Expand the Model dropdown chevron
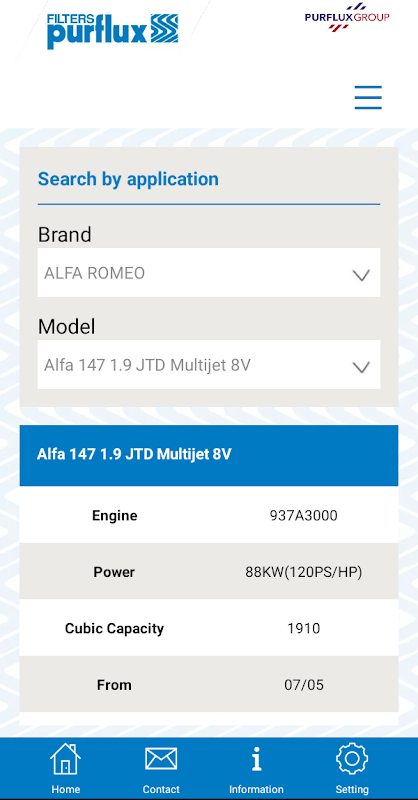Image resolution: width=418 pixels, height=800 pixels. pyautogui.click(x=361, y=367)
